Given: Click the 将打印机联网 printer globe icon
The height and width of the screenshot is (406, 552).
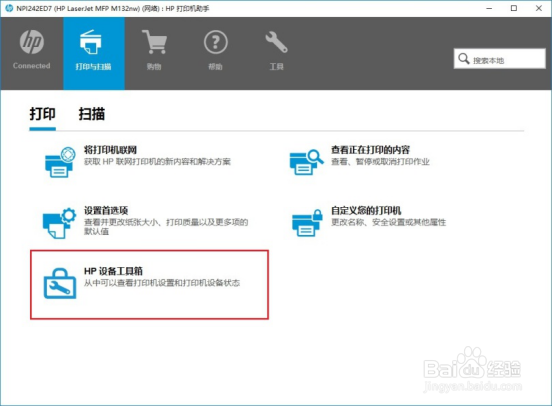Looking at the screenshot, I should 60,162.
